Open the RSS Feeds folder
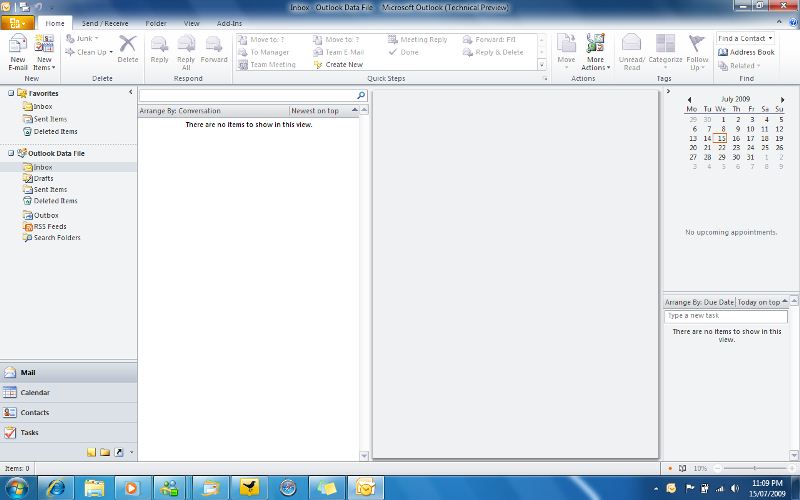Viewport: 800px width, 500px height. click(x=50, y=227)
